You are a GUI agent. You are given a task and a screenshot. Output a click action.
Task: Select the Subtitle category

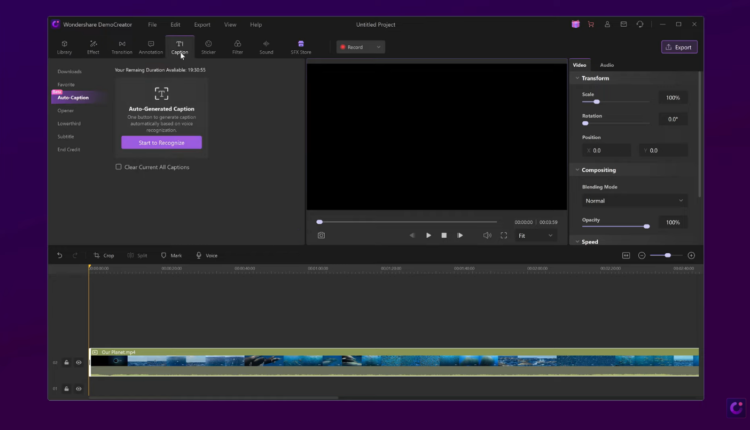pos(66,136)
